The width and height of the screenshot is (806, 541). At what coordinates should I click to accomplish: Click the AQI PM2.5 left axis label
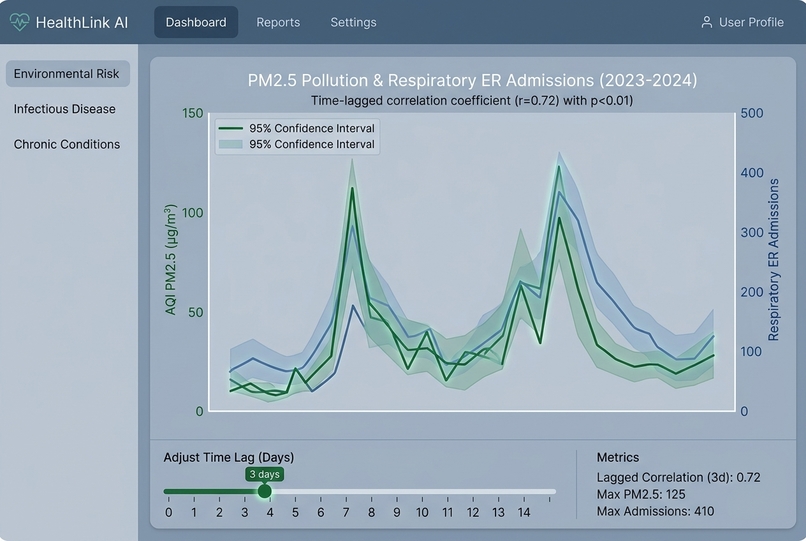click(x=170, y=260)
